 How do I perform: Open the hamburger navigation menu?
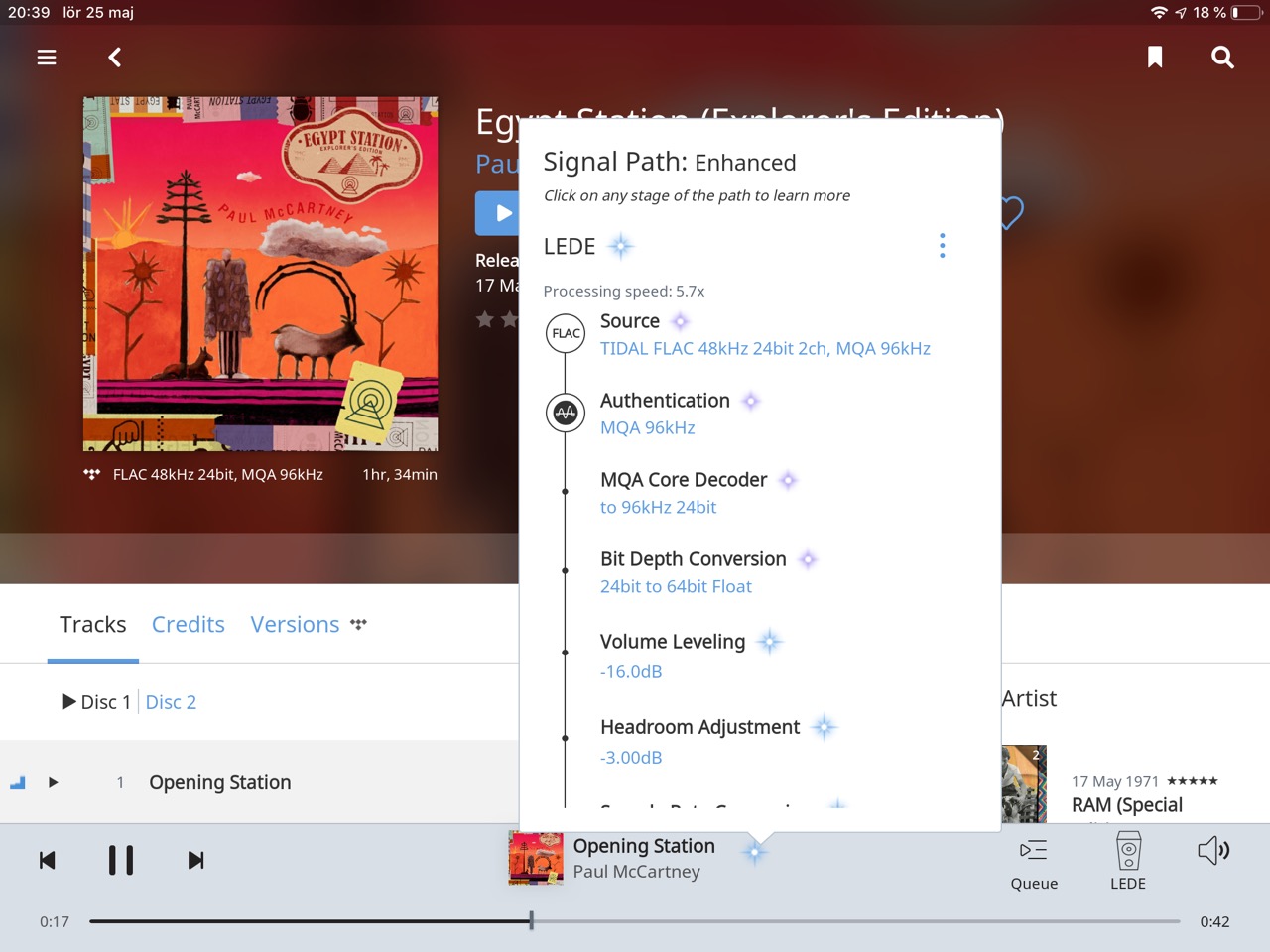point(47,58)
